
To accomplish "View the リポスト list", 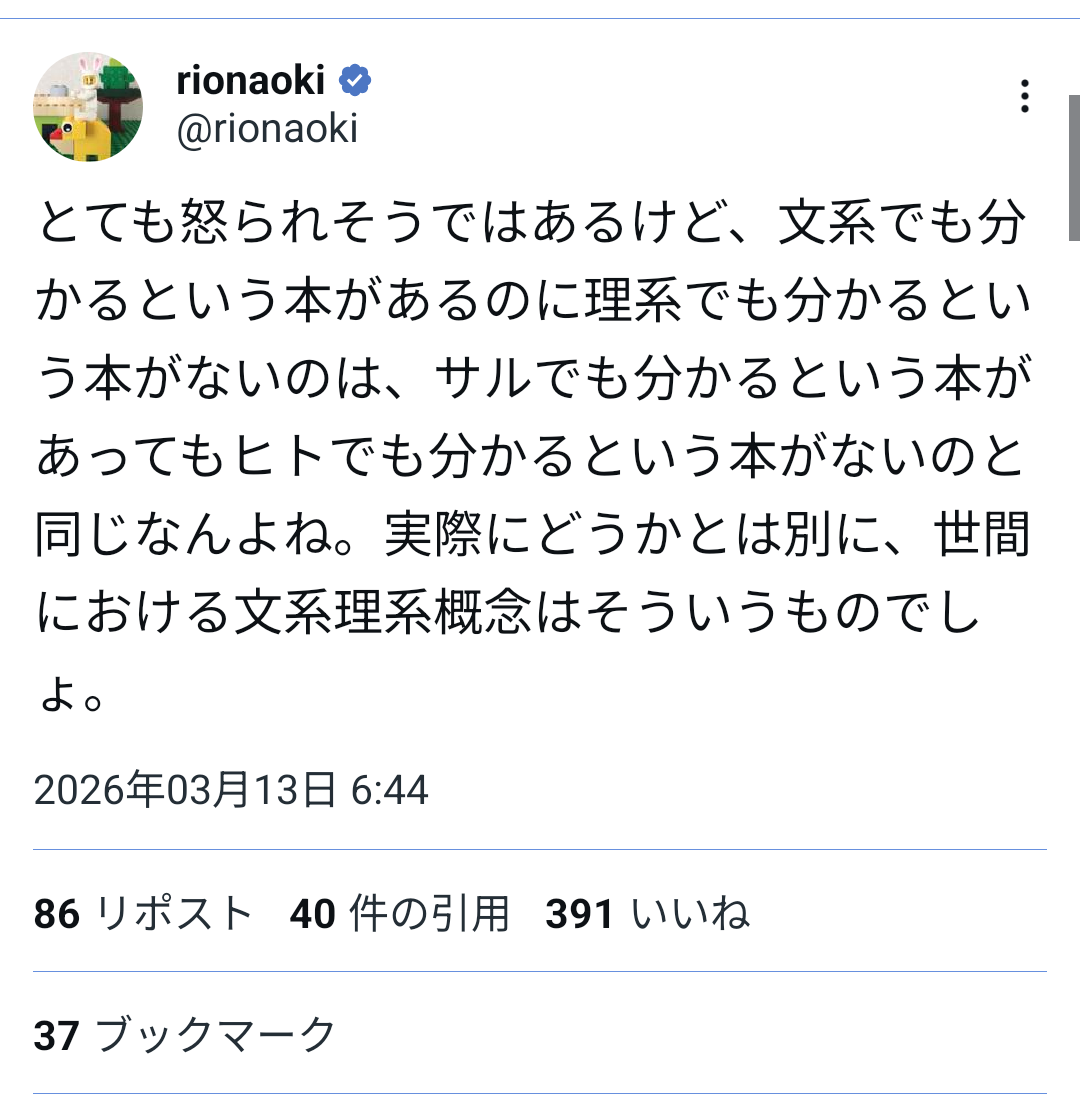I will [x=174, y=914].
